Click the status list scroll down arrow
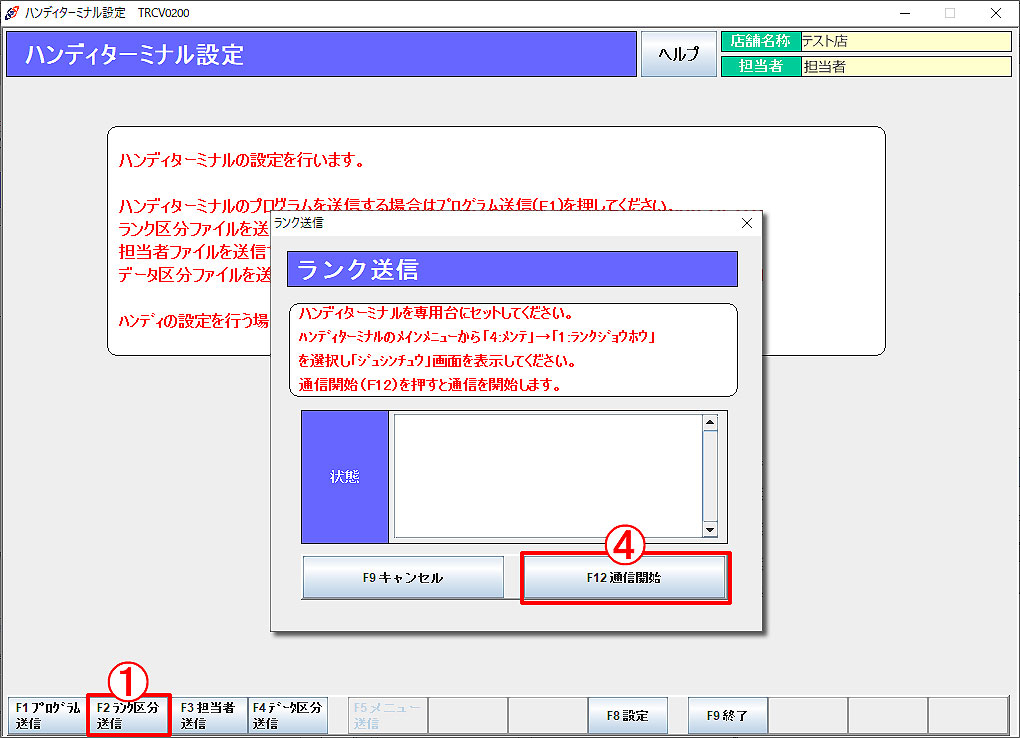Viewport: 1020px width, 738px height. click(710, 530)
